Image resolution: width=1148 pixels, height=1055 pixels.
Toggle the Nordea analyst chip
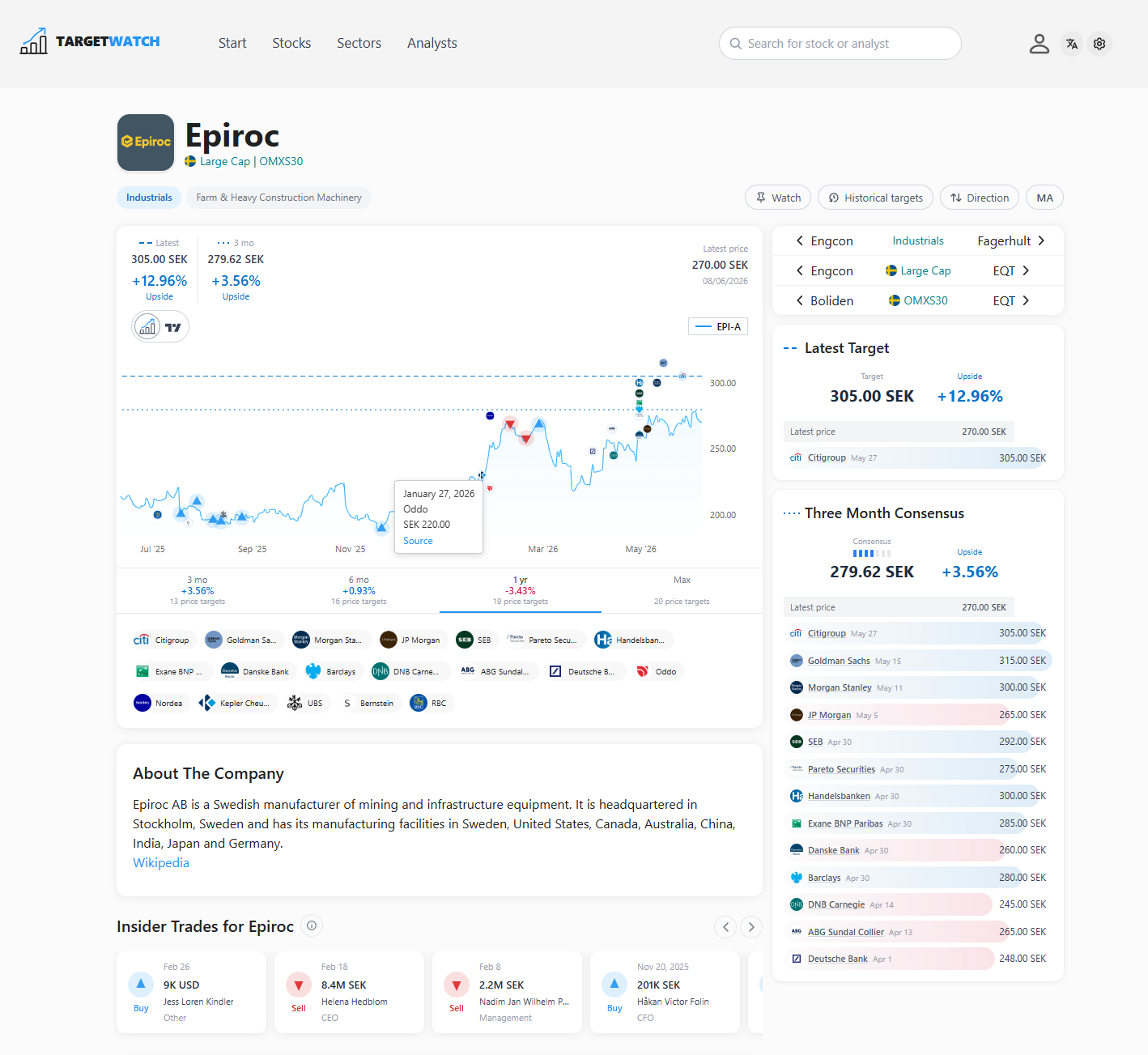(159, 703)
